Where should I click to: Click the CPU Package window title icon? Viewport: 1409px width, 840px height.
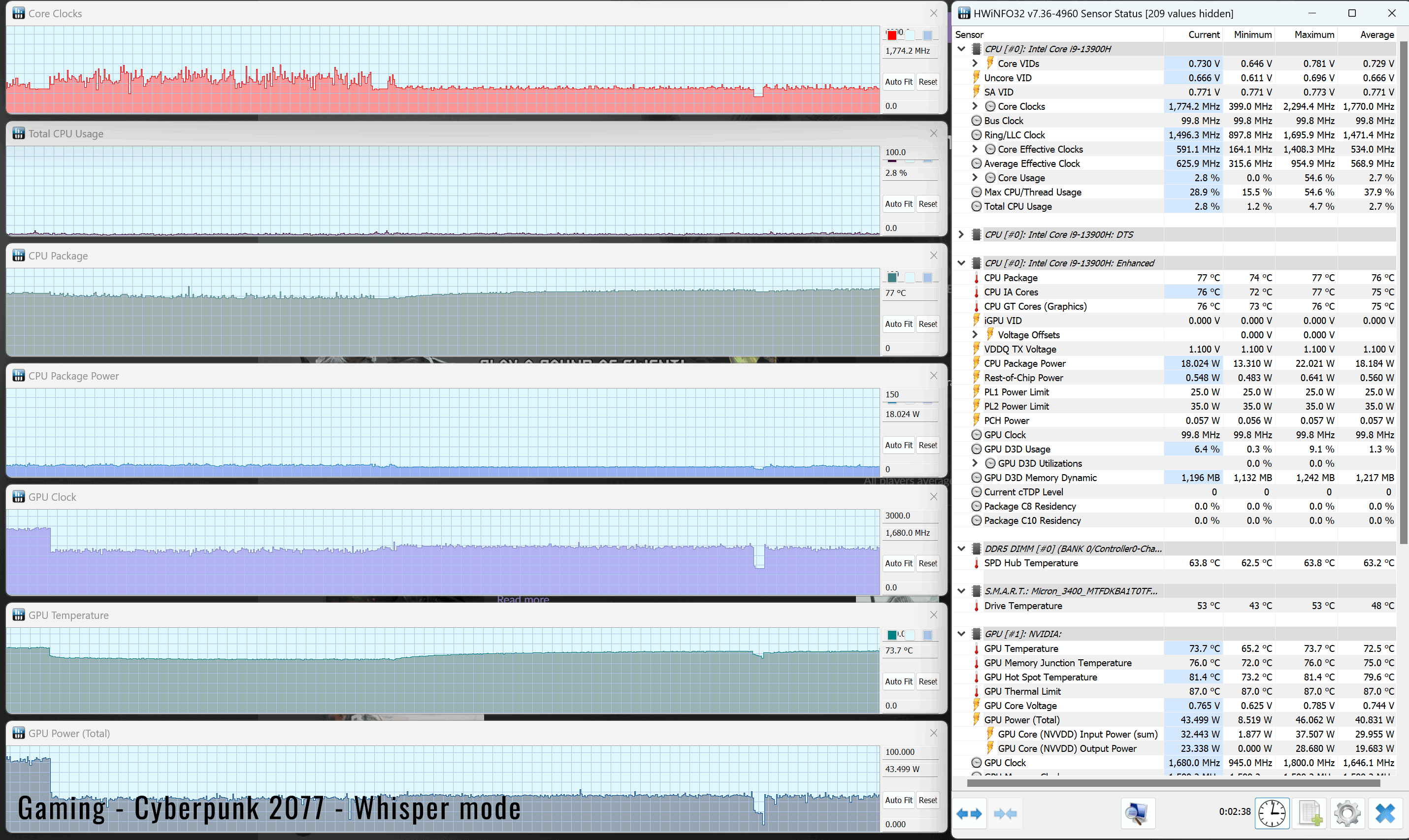[x=19, y=255]
